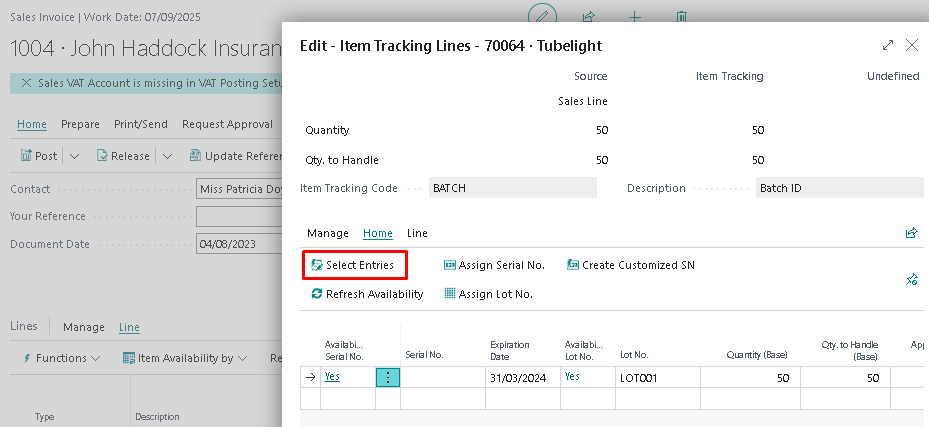The height and width of the screenshot is (427, 929).
Task: Click the pin icon on action bar
Action: (911, 280)
